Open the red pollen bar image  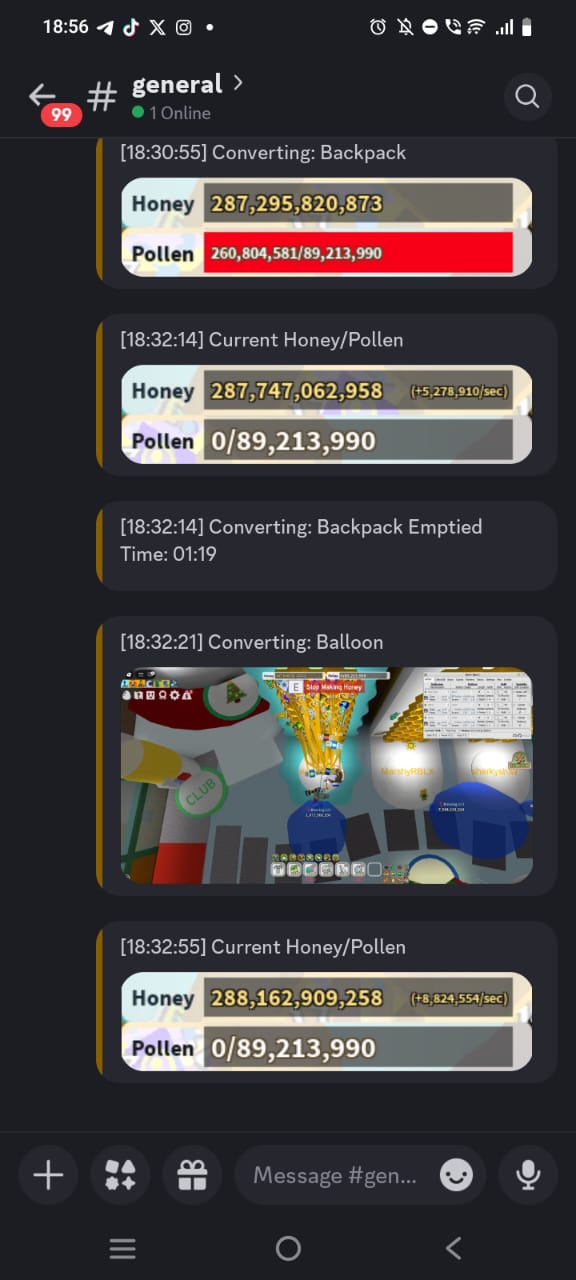pyautogui.click(x=326, y=228)
